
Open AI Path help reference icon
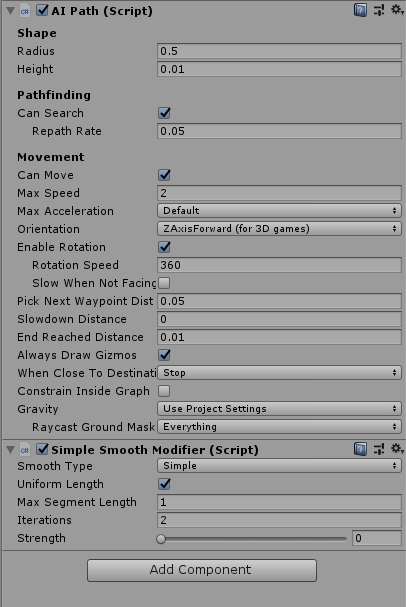pyautogui.click(x=360, y=10)
